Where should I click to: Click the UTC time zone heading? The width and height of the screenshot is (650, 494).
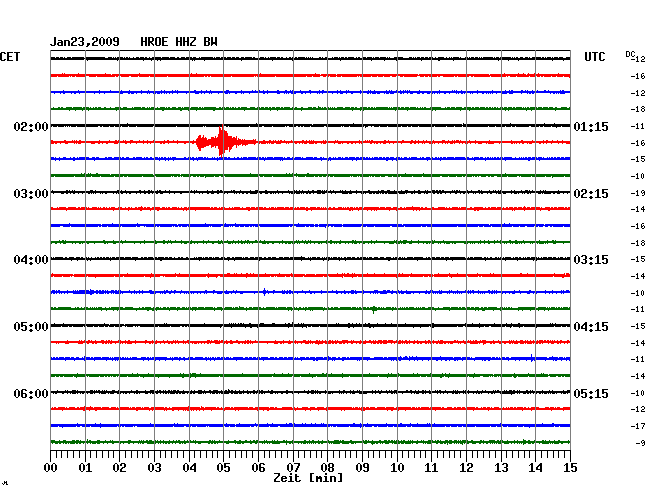point(594,56)
